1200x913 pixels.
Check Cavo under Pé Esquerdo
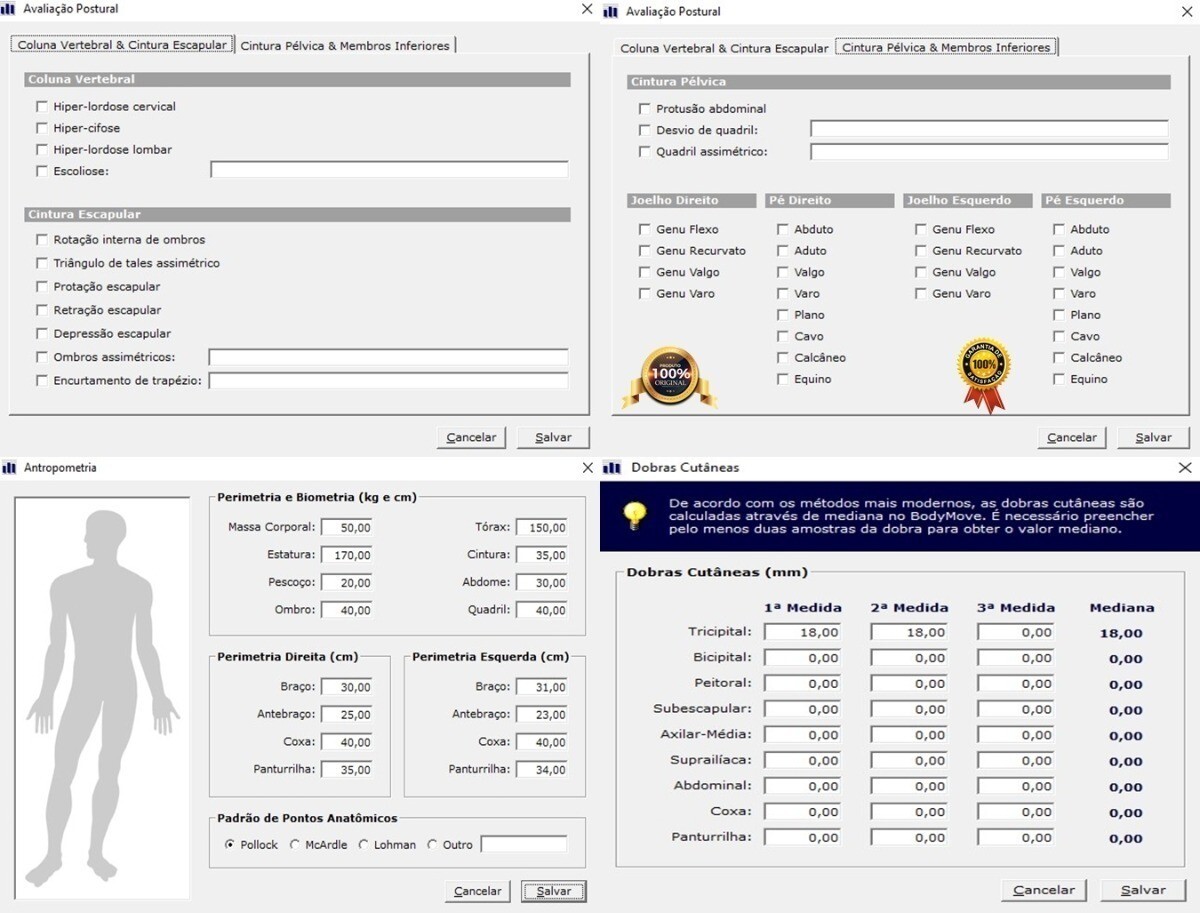point(1059,336)
